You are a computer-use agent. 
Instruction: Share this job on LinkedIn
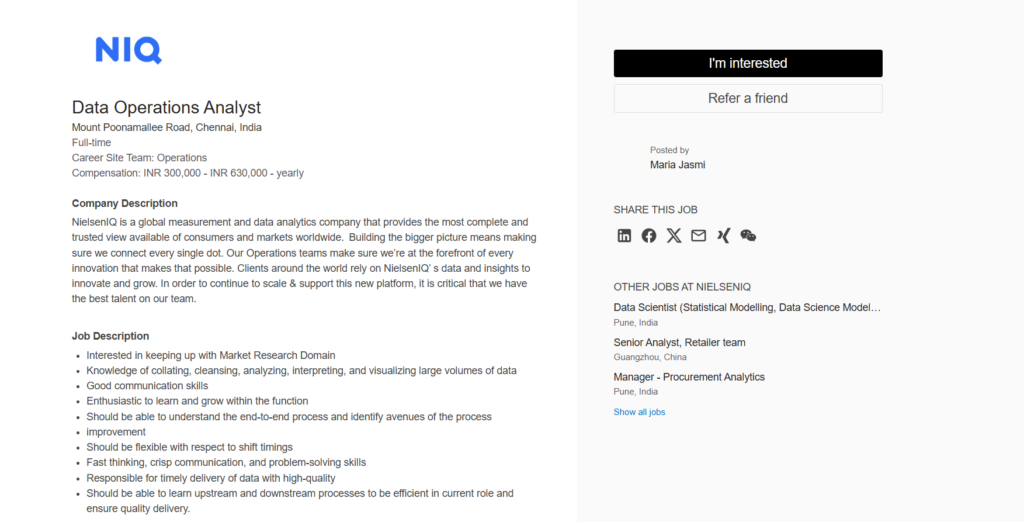[624, 236]
